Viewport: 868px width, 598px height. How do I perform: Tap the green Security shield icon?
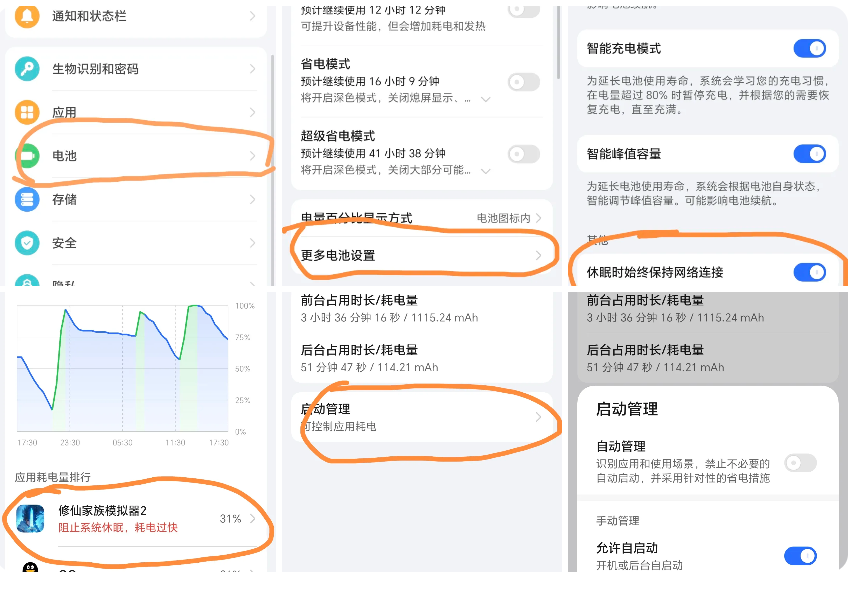28,243
